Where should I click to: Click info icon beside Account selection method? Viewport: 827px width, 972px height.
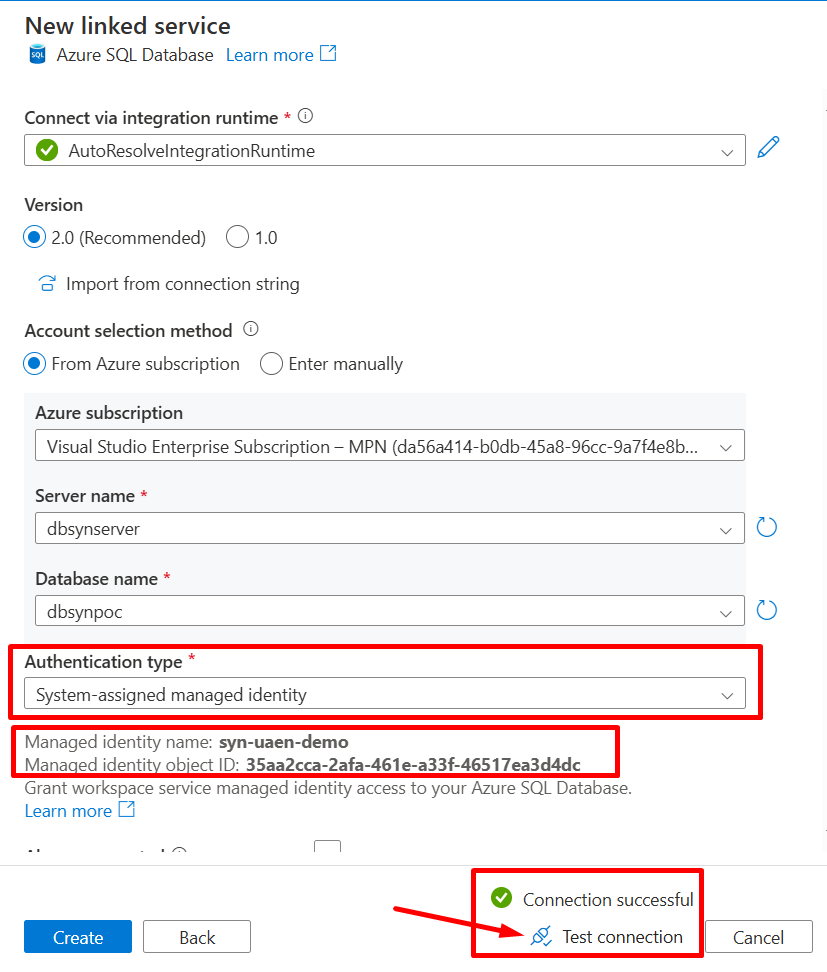click(x=251, y=329)
